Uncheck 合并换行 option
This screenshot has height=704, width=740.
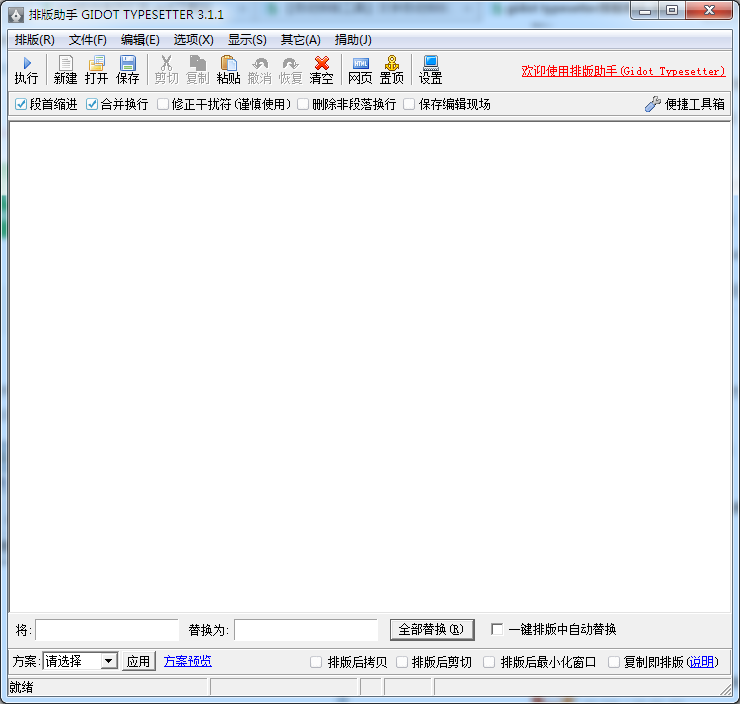92,104
